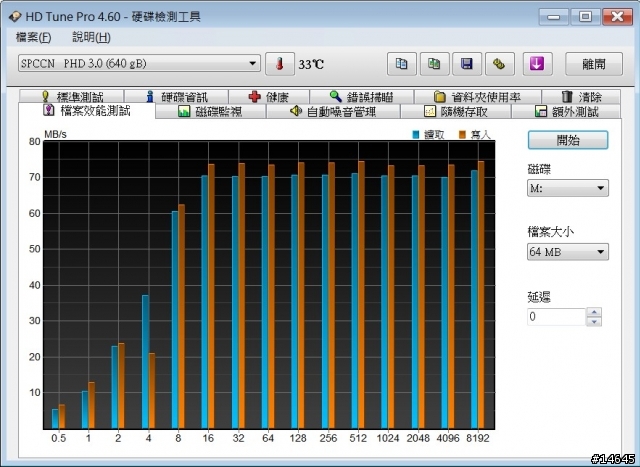The height and width of the screenshot is (467, 640).
Task: Decrease the 延遲 value with down arrow
Action: point(594,321)
